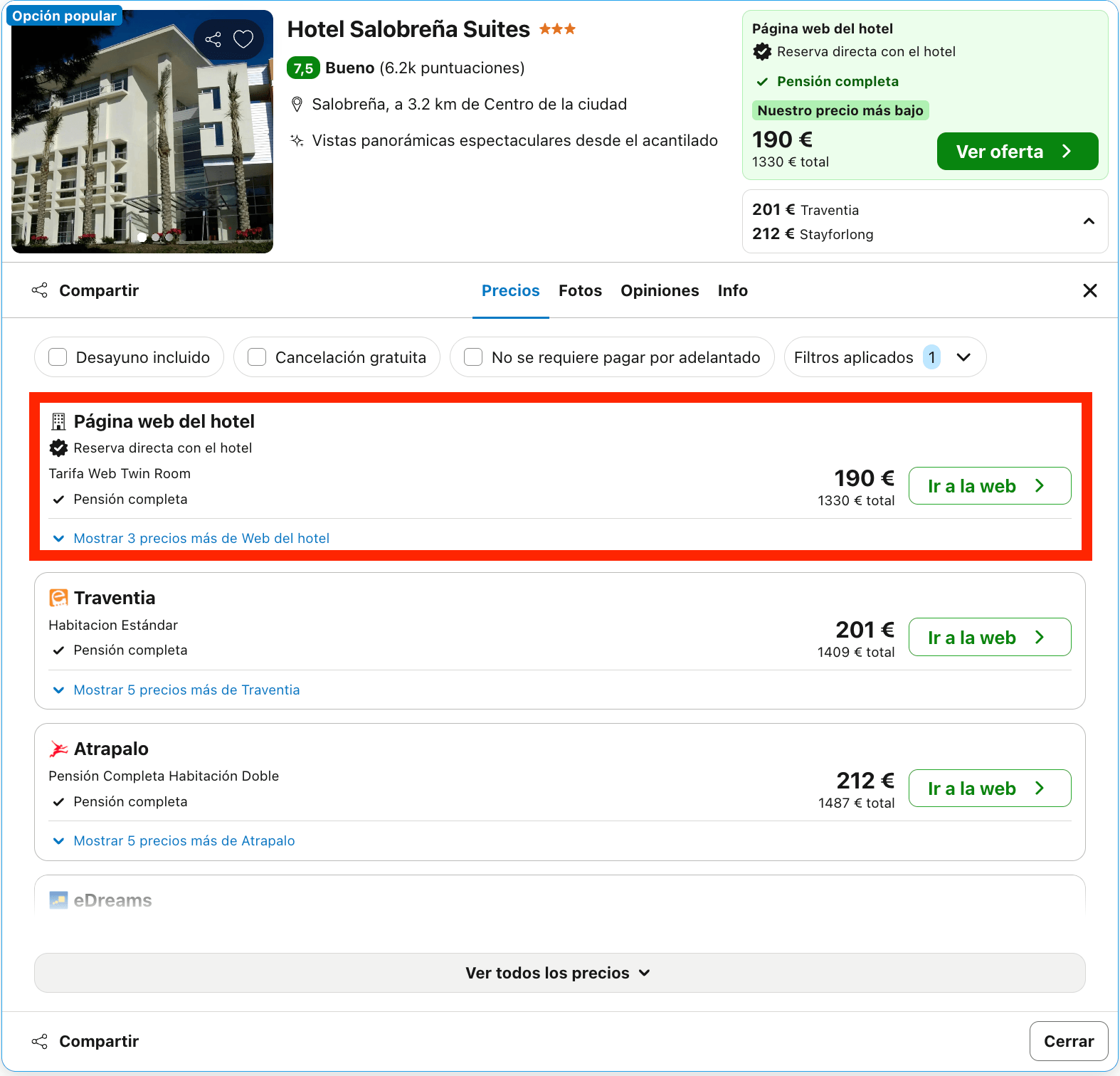Click Compartir above the filters

click(85, 290)
